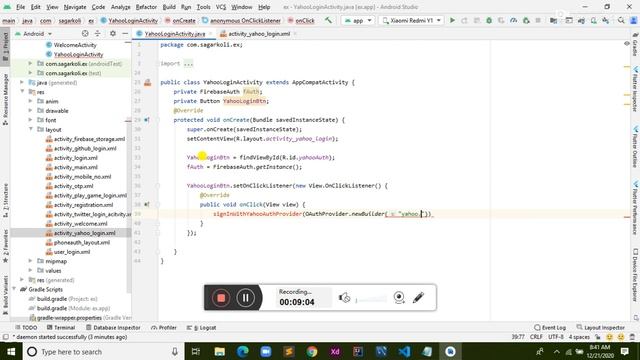This screenshot has width=640, height=360.
Task: Open Search Everywhere magnifier icon
Action: pos(621,20)
